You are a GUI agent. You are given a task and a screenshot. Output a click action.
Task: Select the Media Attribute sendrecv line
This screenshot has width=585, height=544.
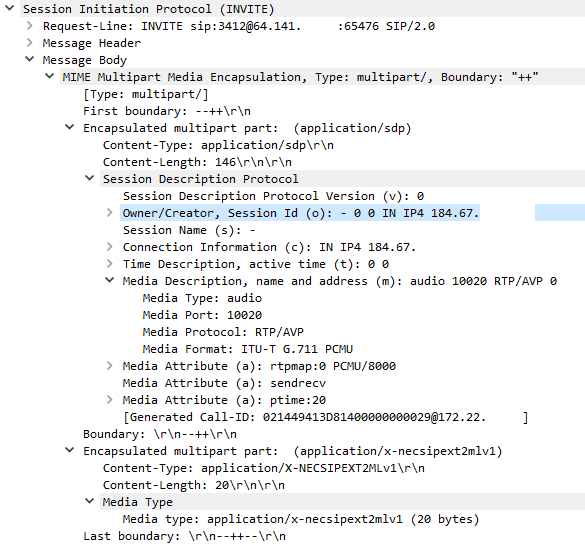tap(224, 383)
